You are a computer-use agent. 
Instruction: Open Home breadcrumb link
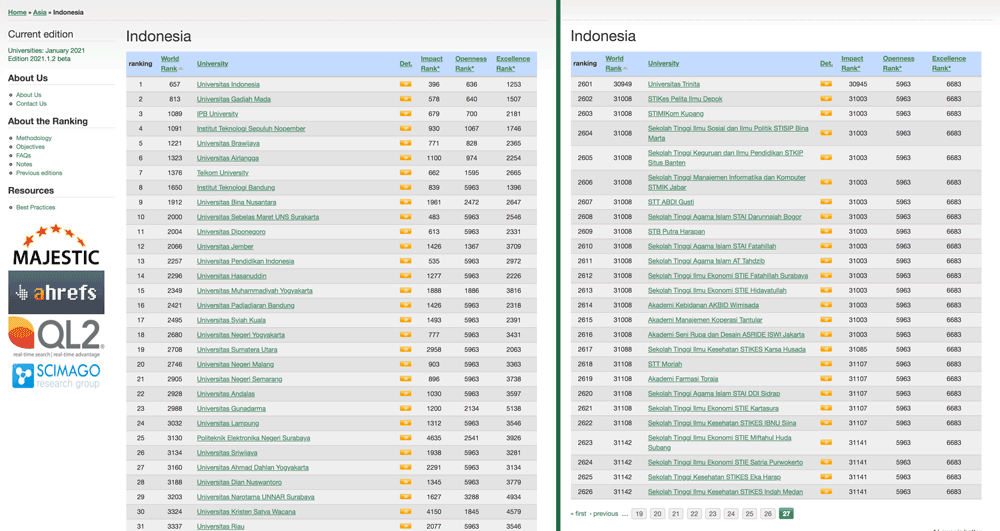17,12
